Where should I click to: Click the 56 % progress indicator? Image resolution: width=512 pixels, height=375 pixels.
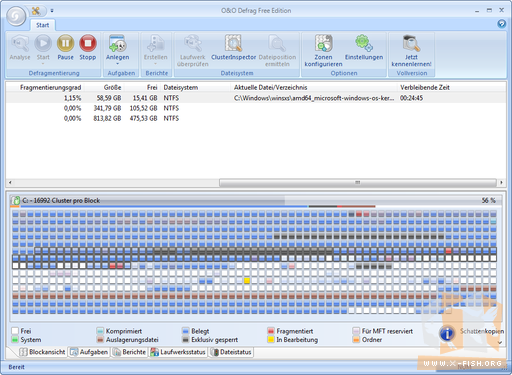(x=488, y=200)
